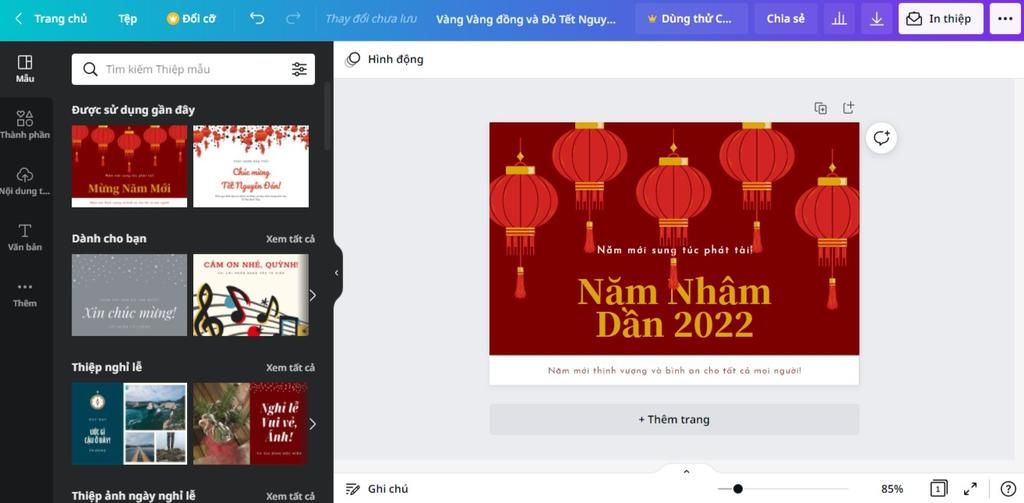Viewport: 1024px width, 503px height.
Task: Go back to Trang chủ home
Action: pos(51,19)
